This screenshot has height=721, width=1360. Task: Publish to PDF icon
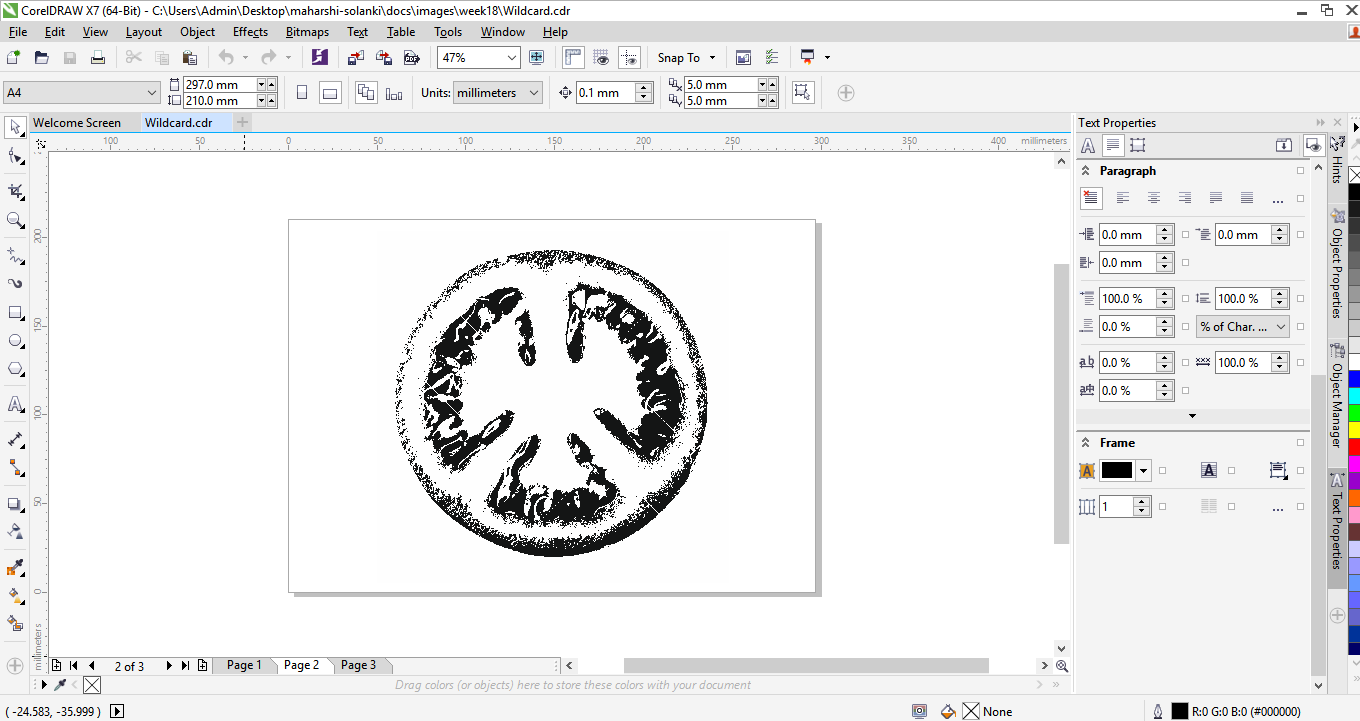click(411, 58)
